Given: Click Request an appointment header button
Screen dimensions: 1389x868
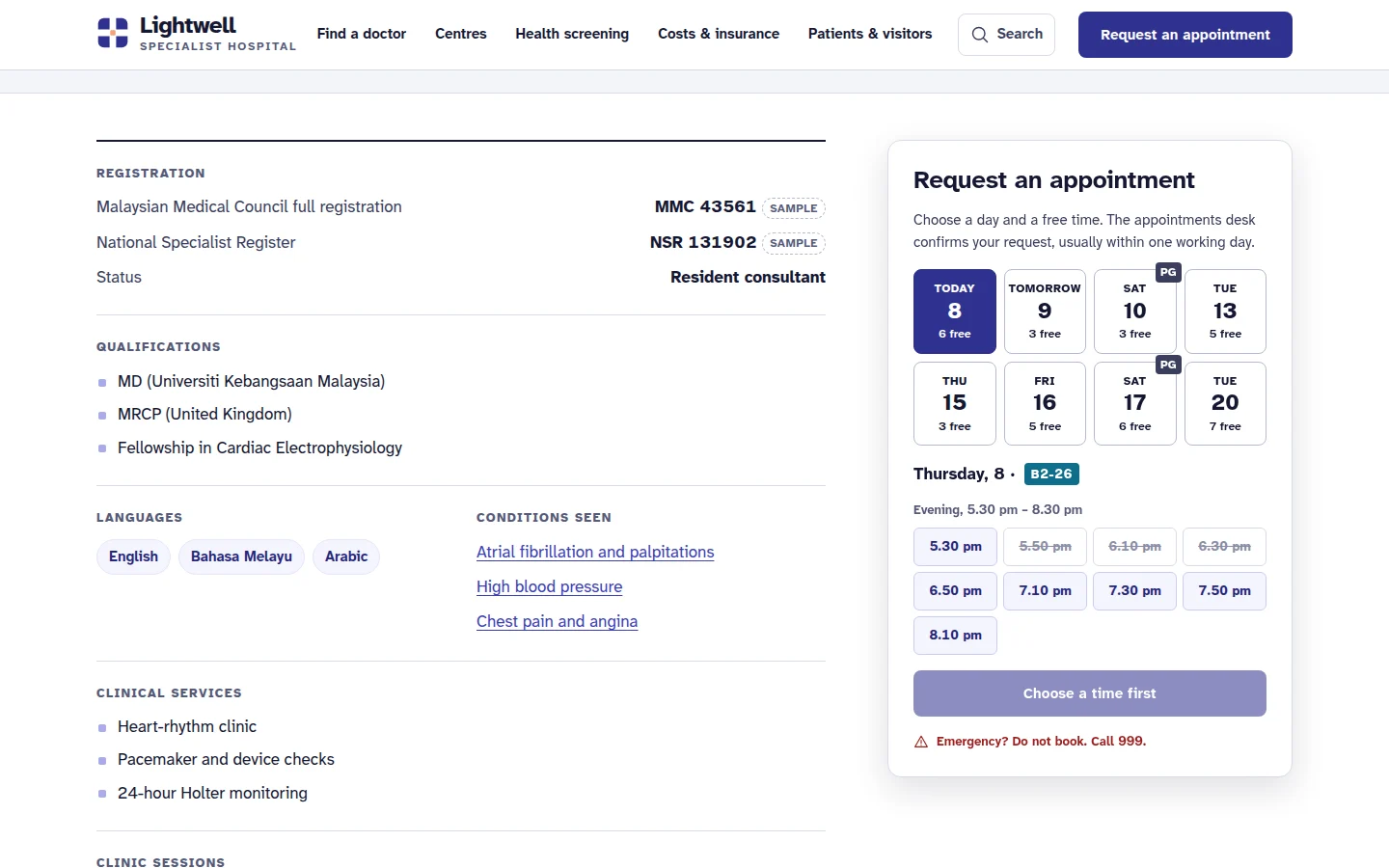Looking at the screenshot, I should click(x=1185, y=35).
